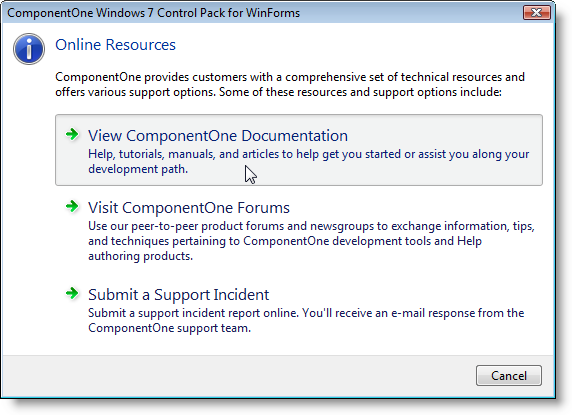Screen dimensions: 572x415
Task: Click 'Submit a support incident report online' description
Action: point(306,313)
